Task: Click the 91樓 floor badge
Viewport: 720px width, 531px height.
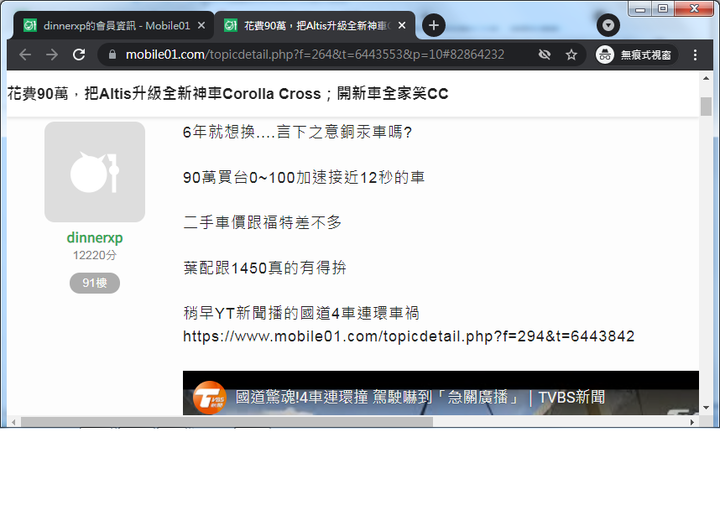Action: 95,283
